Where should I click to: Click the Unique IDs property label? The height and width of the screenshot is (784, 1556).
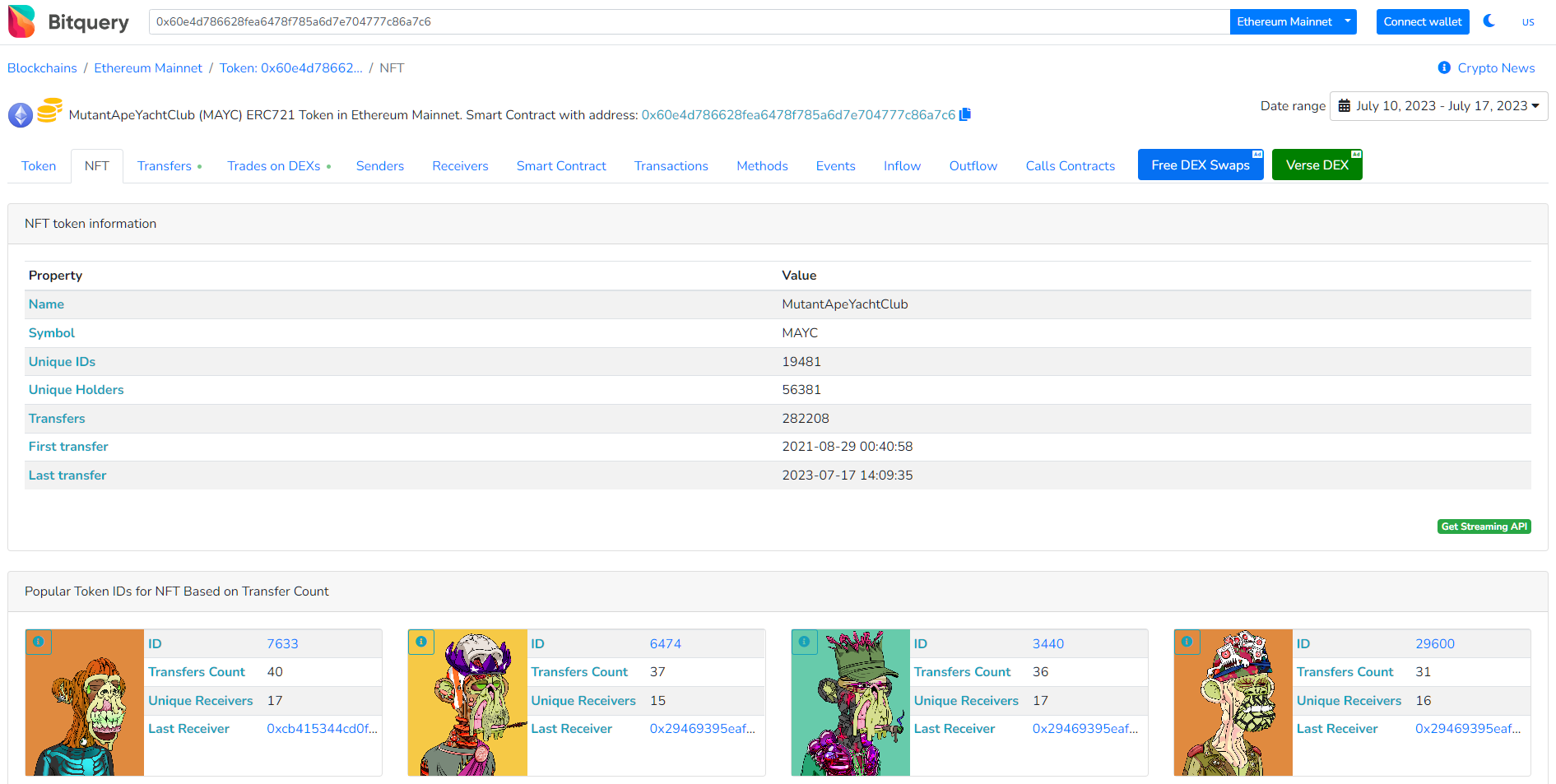[x=62, y=361]
